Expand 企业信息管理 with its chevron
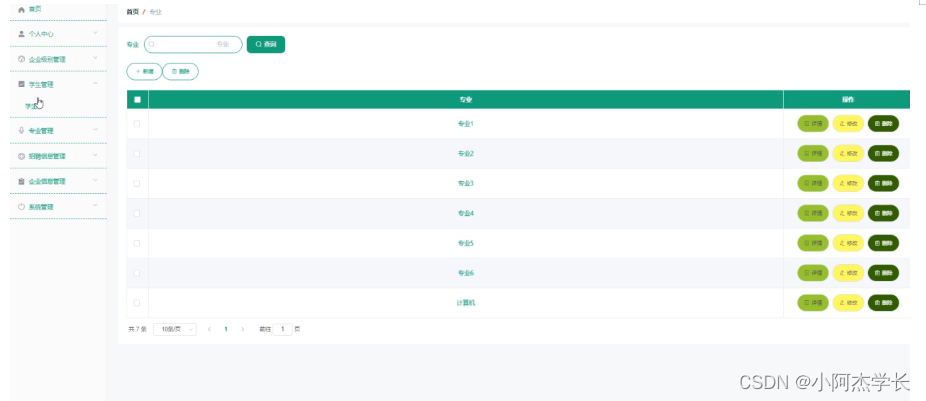Screen dimensions: 926x401 click(x=95, y=180)
